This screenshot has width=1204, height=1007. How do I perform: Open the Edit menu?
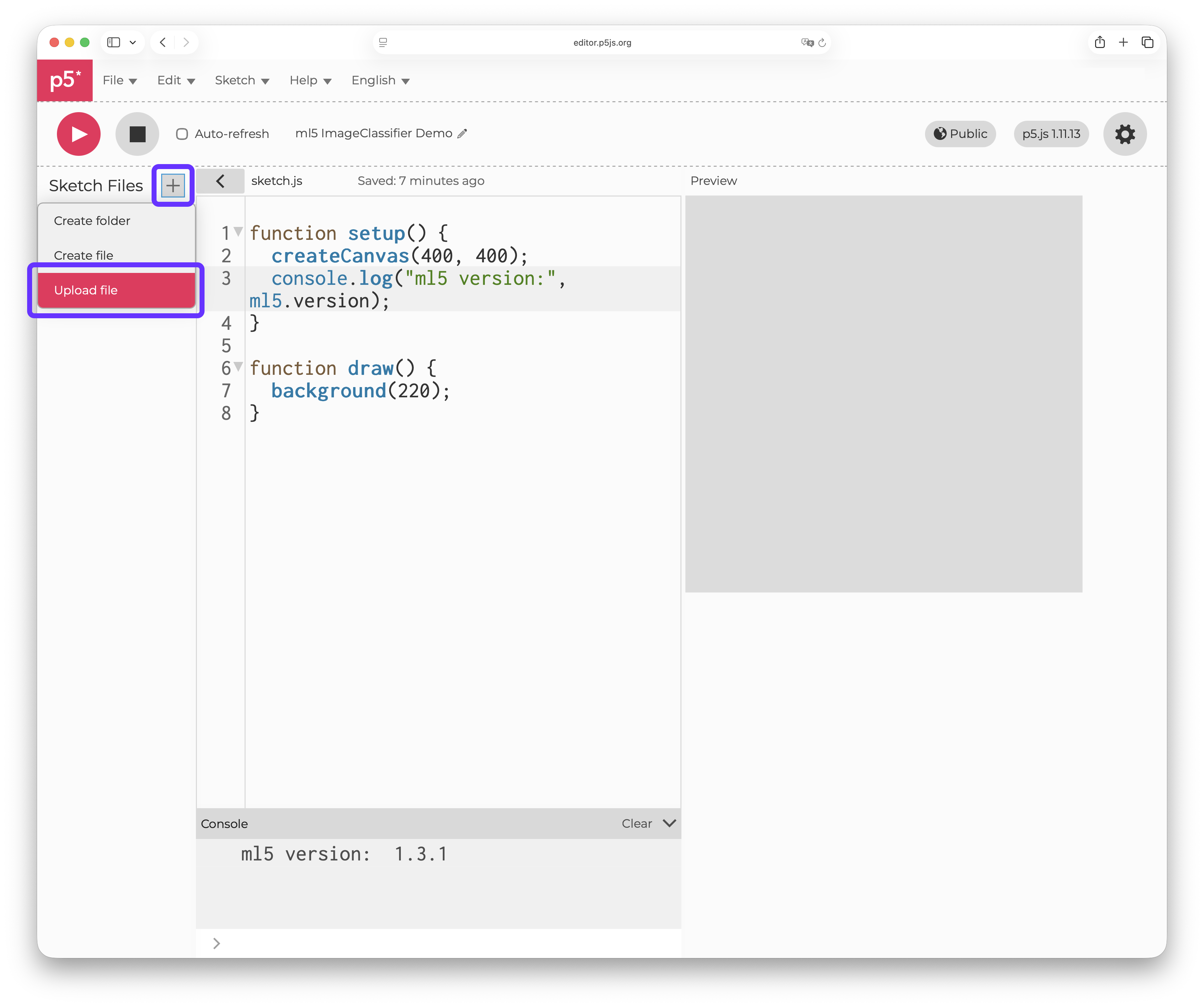click(x=176, y=81)
